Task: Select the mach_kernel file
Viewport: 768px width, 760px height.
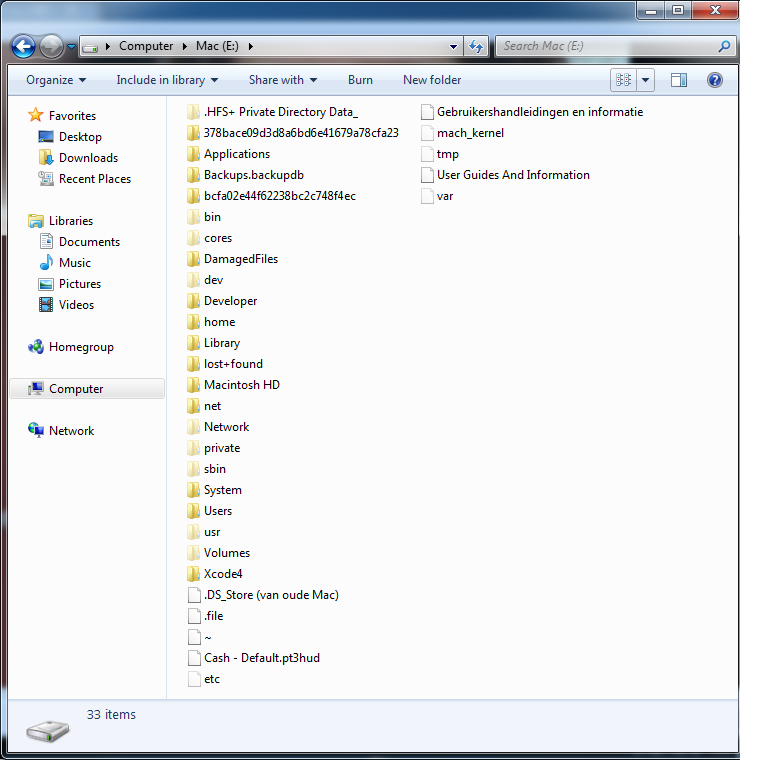Action: coord(463,133)
